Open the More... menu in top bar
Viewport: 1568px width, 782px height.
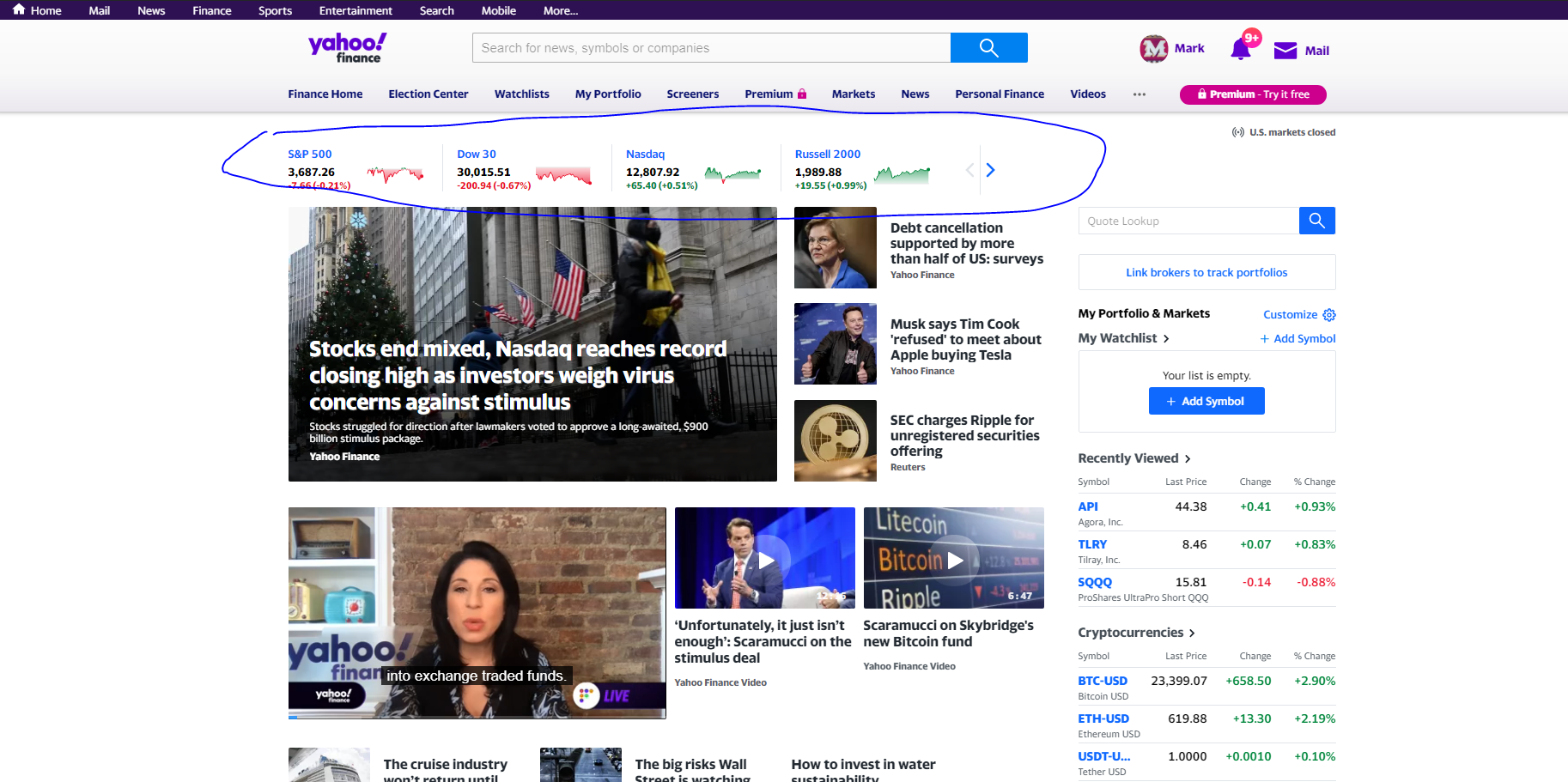pyautogui.click(x=561, y=10)
